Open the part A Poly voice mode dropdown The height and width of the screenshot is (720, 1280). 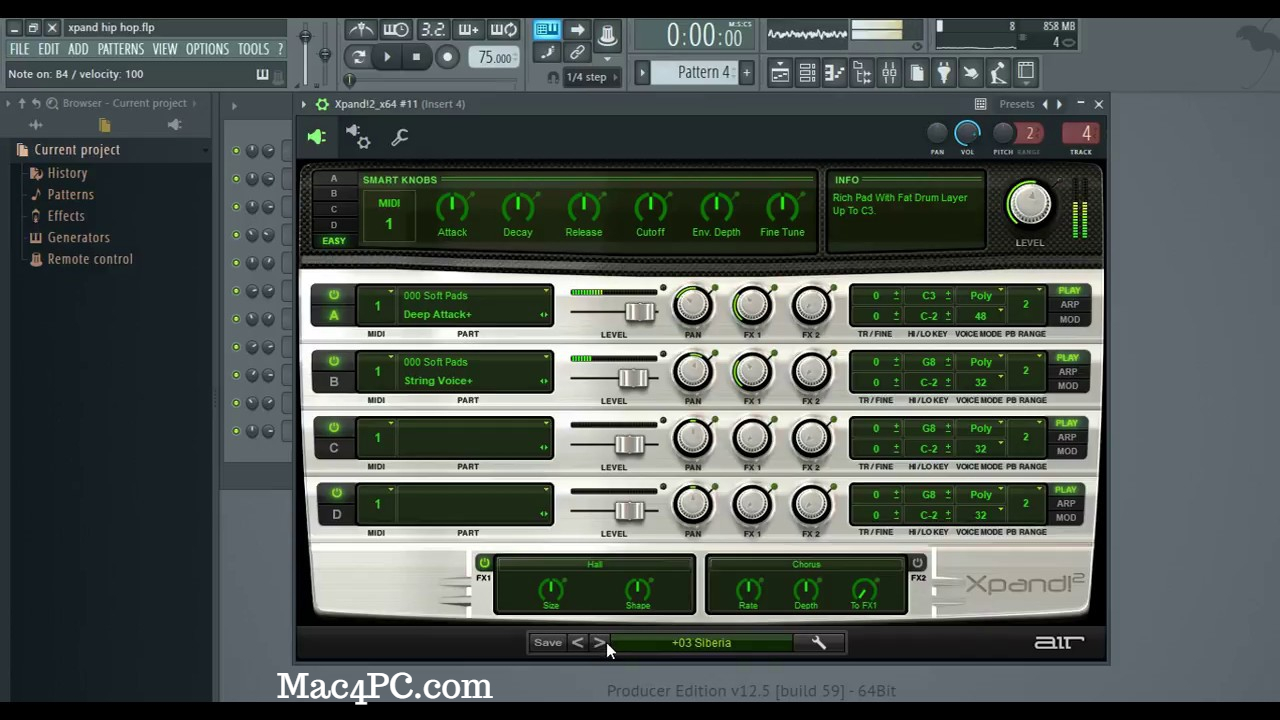pyautogui.click(x=981, y=296)
